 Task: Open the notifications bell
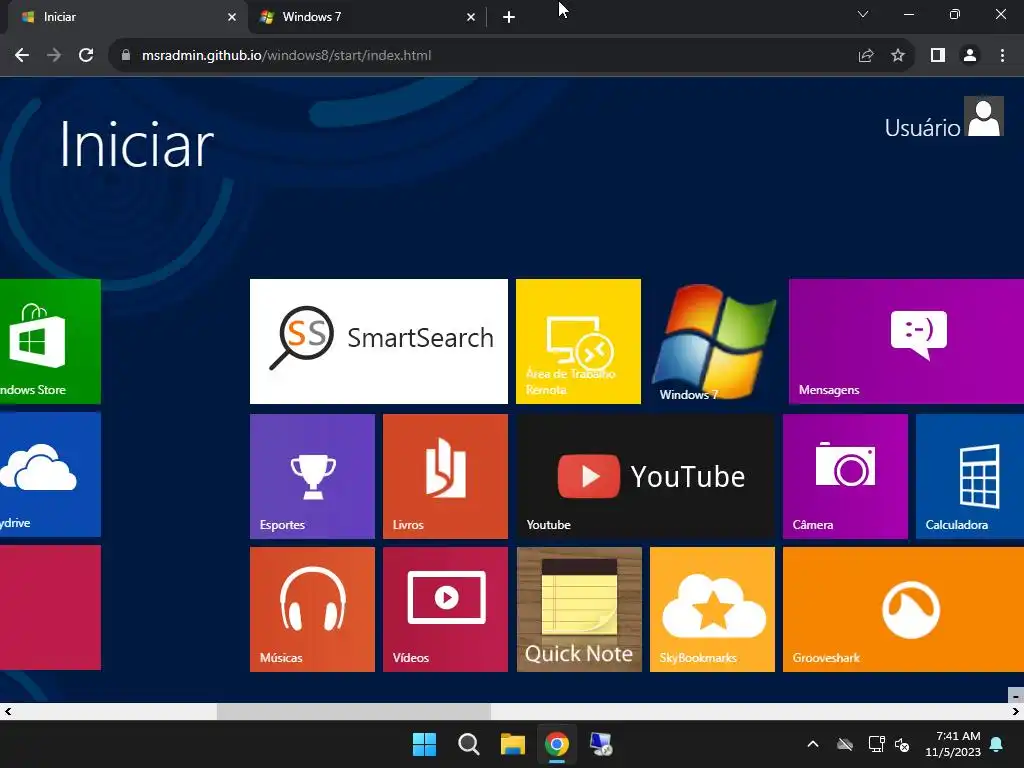pyautogui.click(x=997, y=744)
